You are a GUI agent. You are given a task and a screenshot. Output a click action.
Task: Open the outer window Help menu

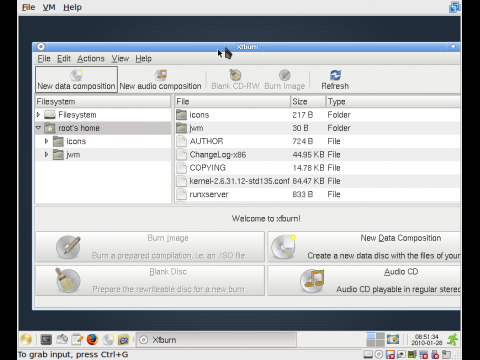(x=72, y=7)
